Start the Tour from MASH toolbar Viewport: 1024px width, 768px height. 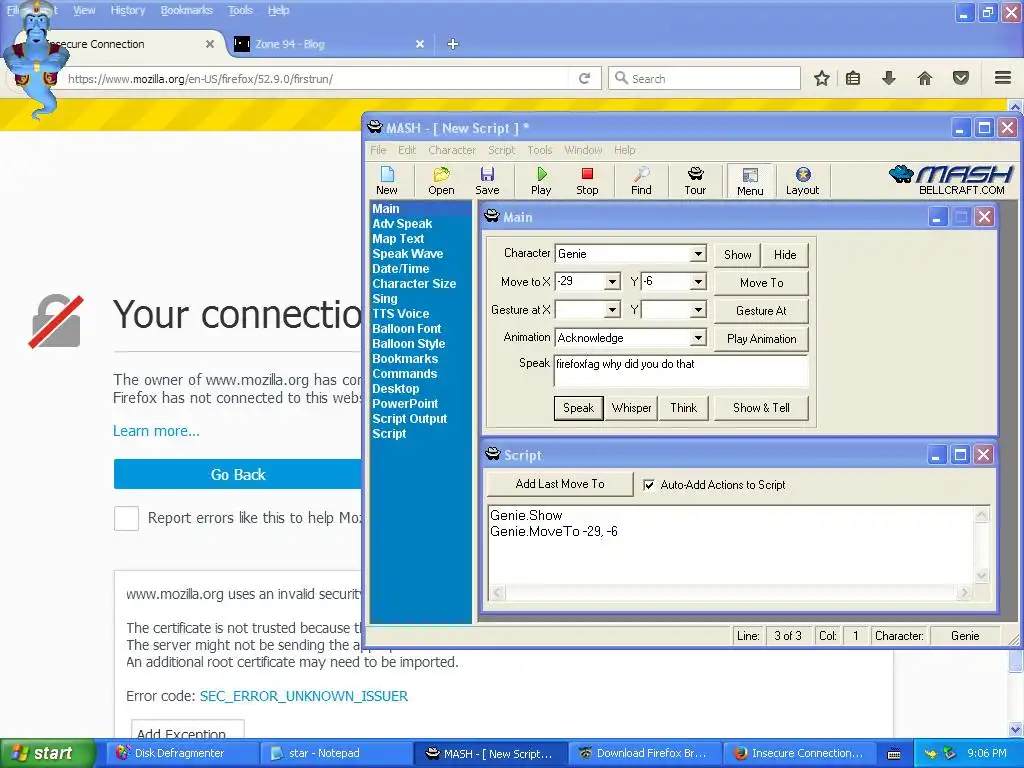point(696,181)
